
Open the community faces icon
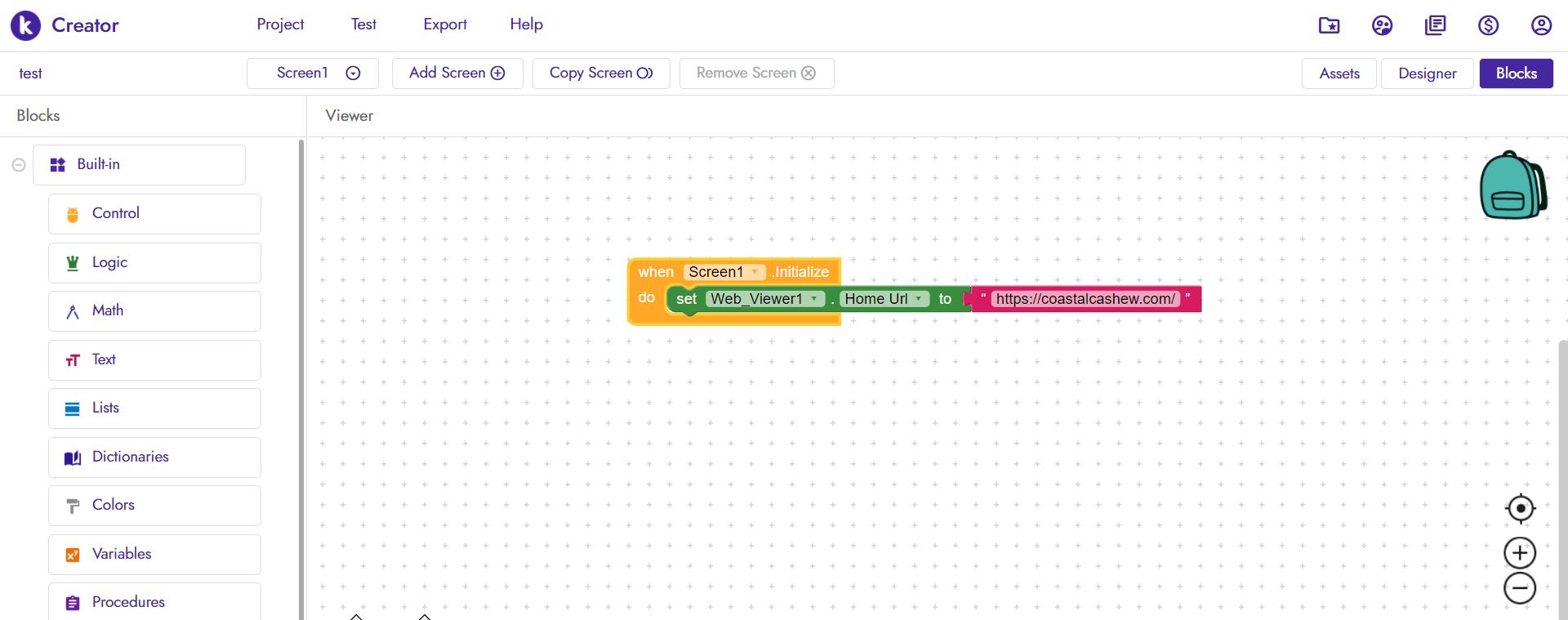tap(1382, 25)
